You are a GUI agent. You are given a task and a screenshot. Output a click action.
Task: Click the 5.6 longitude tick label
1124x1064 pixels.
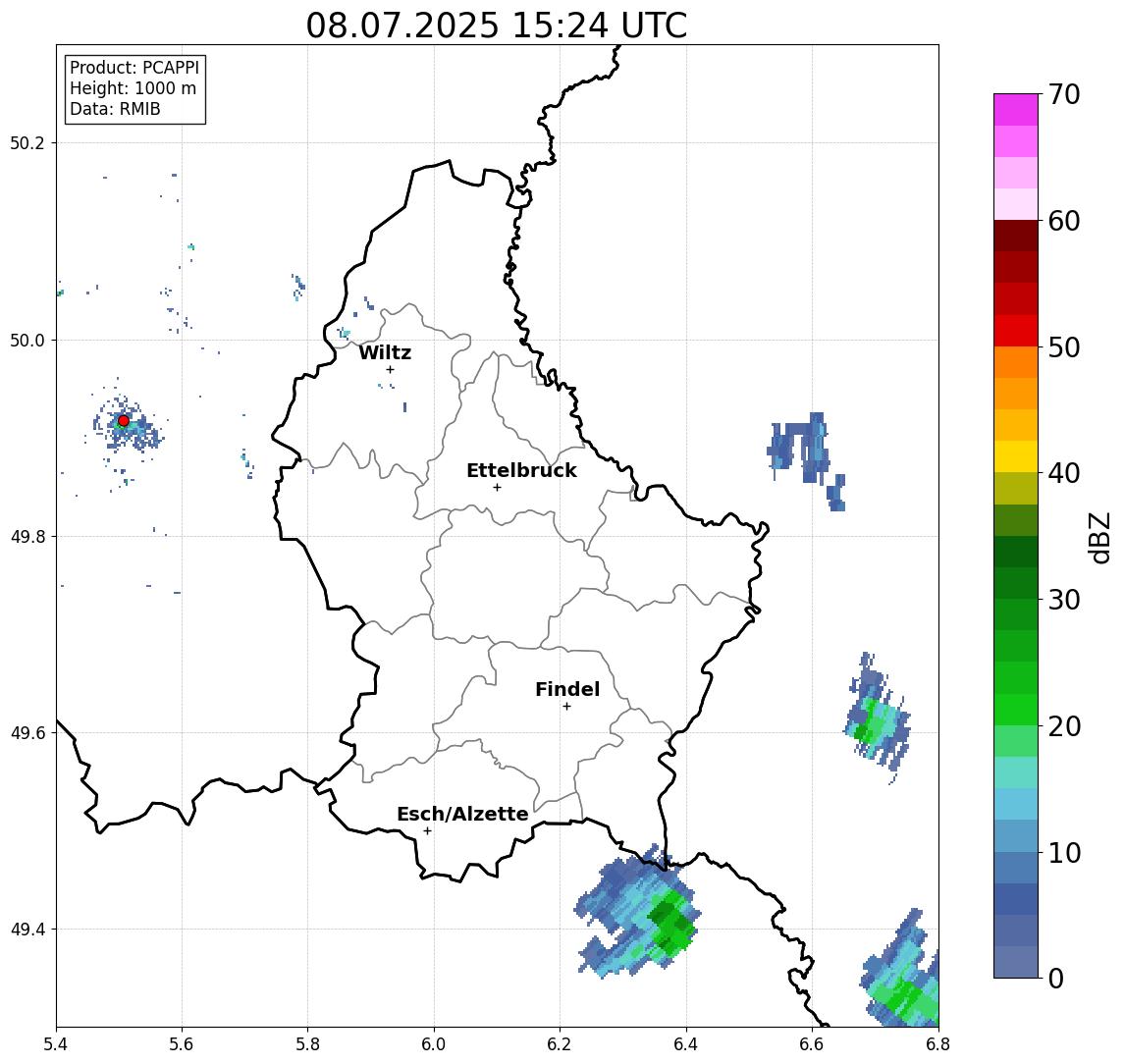(182, 1044)
